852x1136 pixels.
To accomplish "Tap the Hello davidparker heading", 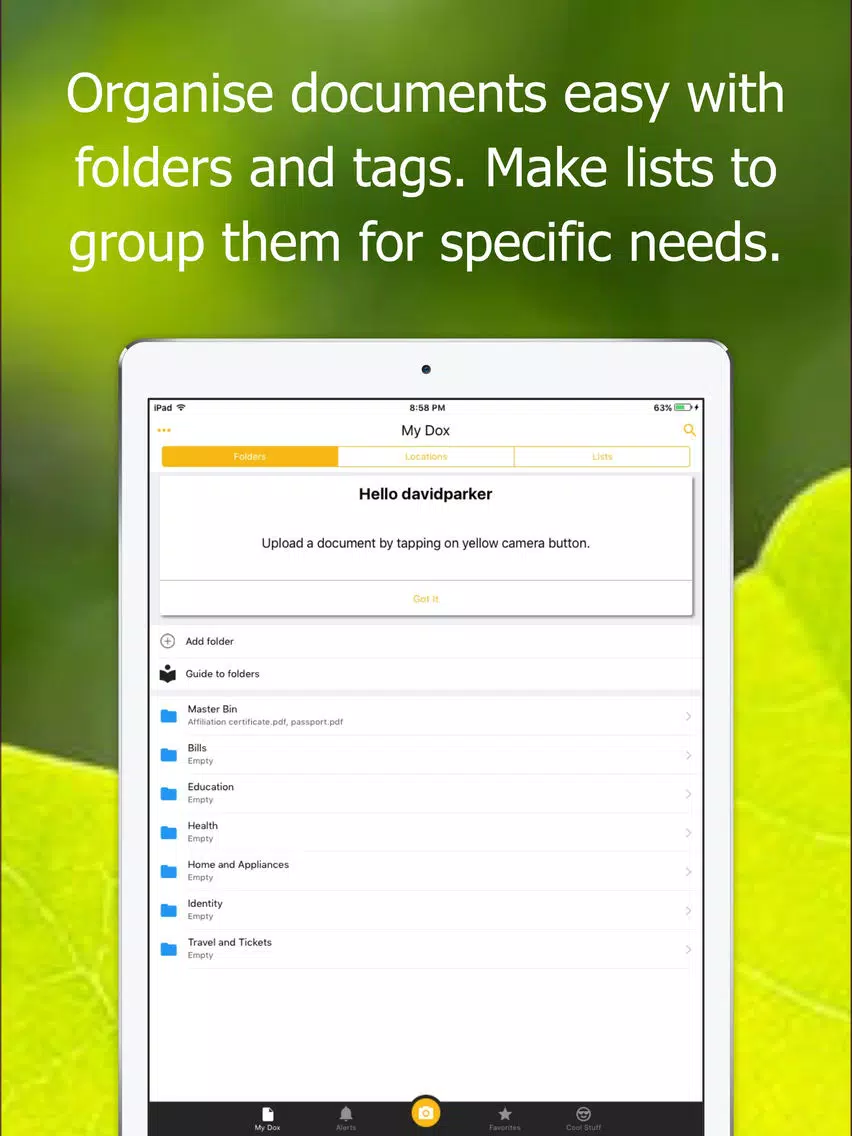I will 426,494.
